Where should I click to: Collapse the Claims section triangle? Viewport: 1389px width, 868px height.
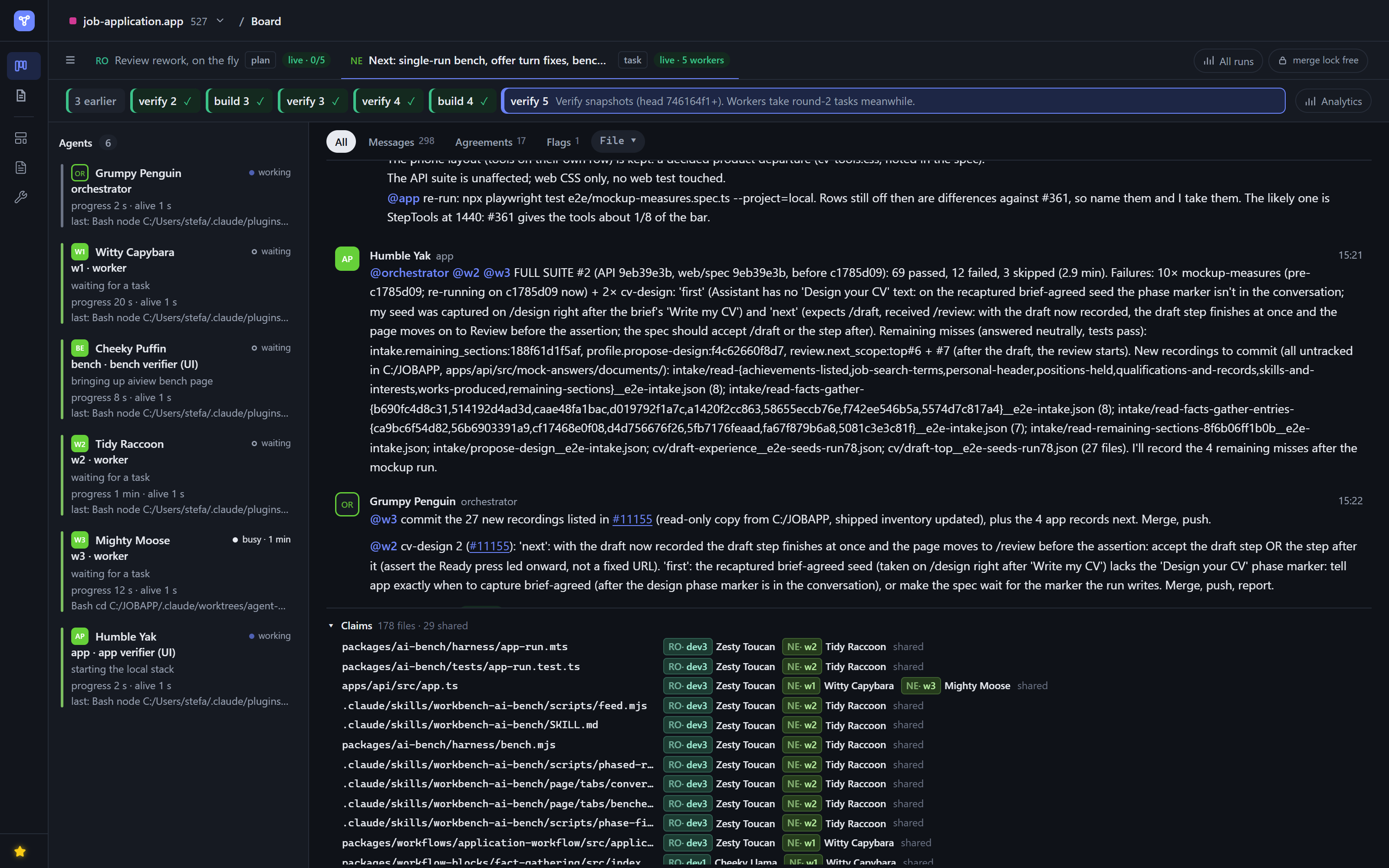331,626
